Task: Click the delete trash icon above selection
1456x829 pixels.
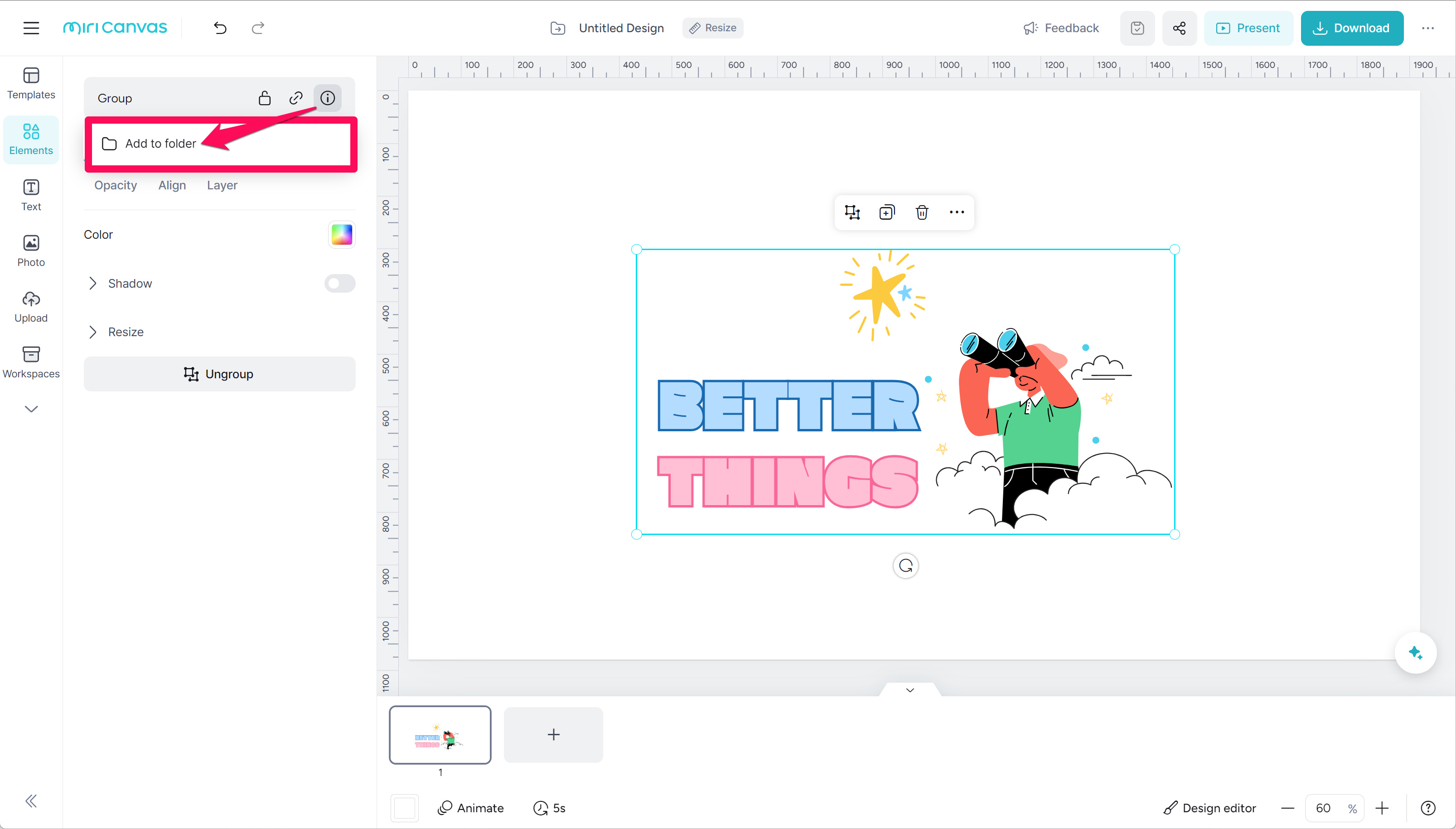Action: point(922,212)
